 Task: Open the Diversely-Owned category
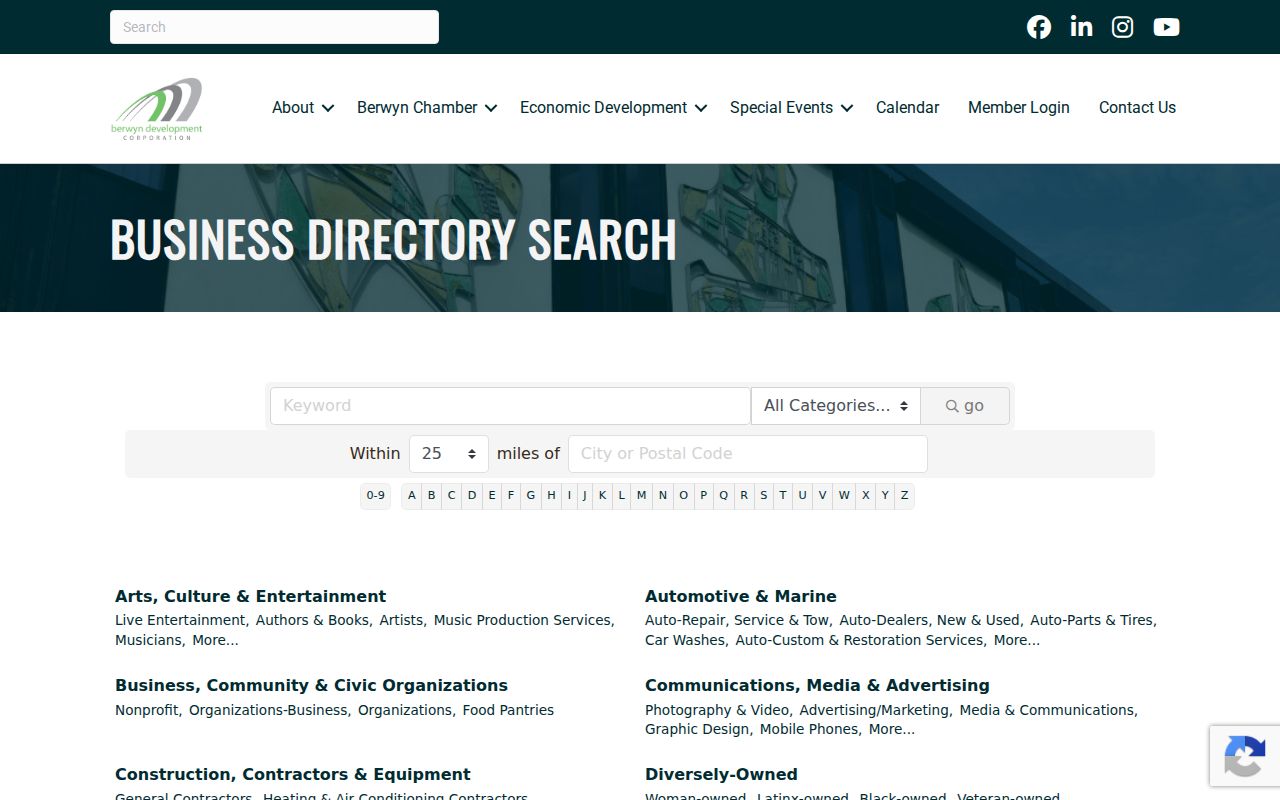click(721, 775)
